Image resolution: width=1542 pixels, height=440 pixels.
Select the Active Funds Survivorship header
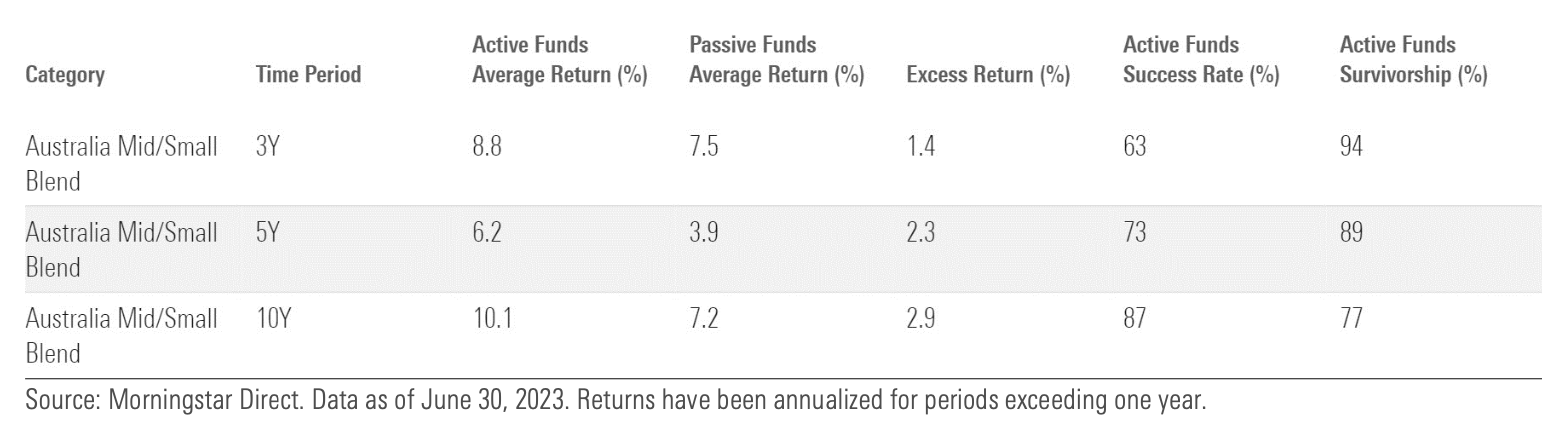click(1413, 60)
